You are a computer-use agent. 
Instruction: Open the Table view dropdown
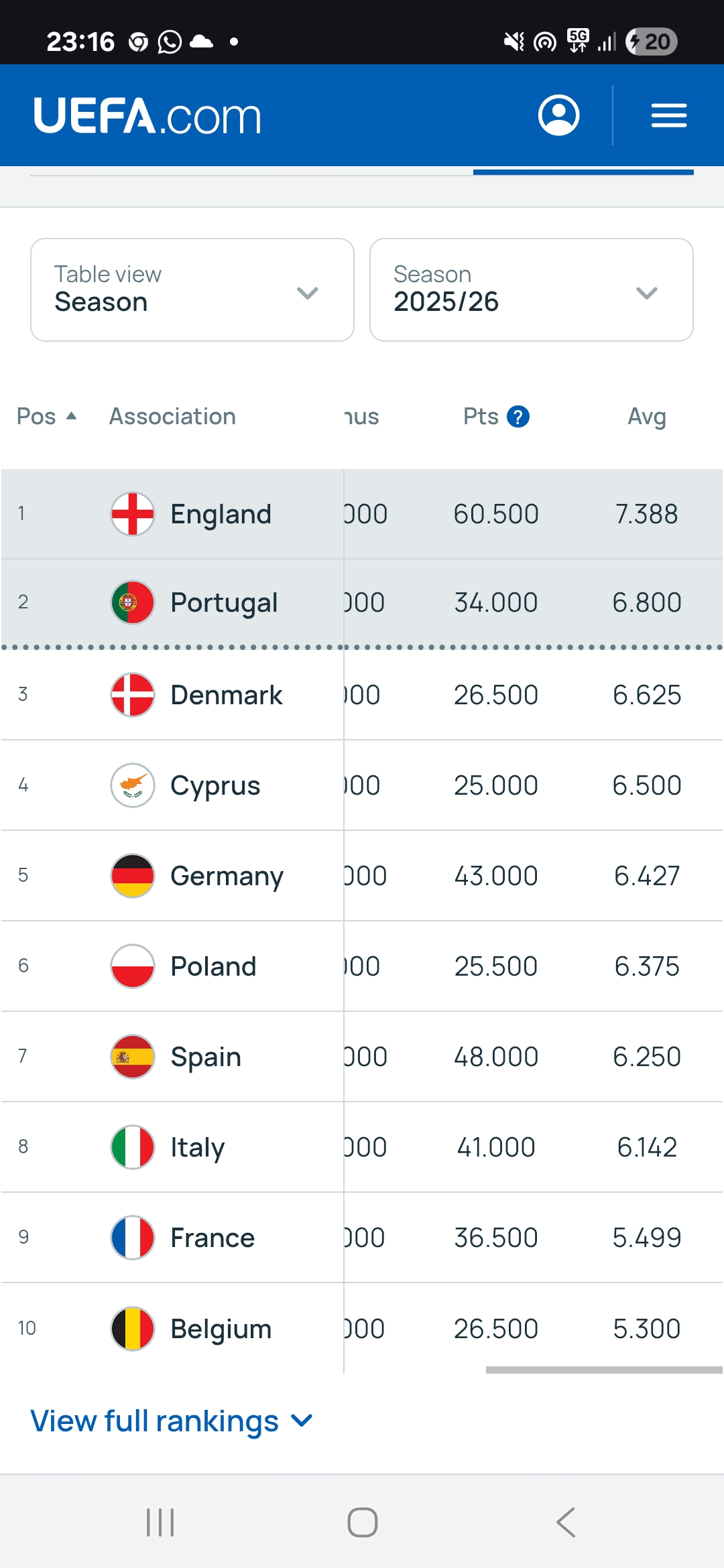pyautogui.click(x=192, y=289)
